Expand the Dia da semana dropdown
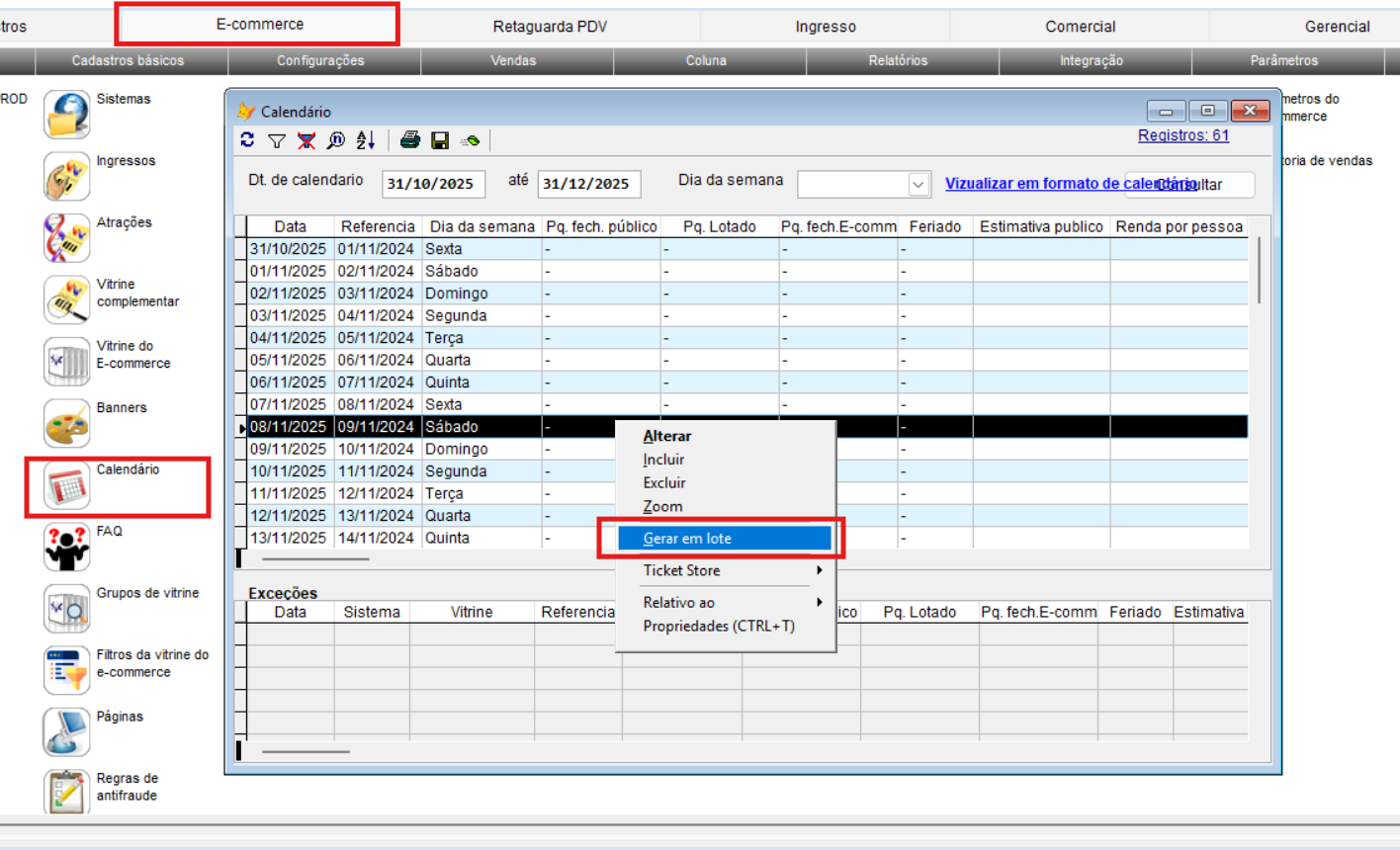The image size is (1400, 850). coord(919,185)
